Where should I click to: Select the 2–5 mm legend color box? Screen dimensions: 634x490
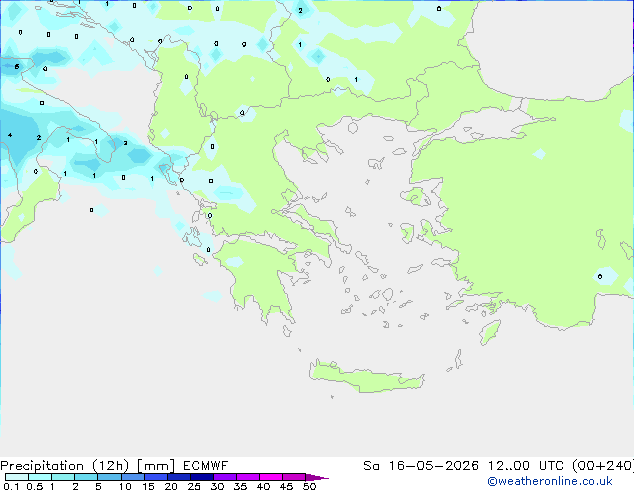[x=86, y=477]
